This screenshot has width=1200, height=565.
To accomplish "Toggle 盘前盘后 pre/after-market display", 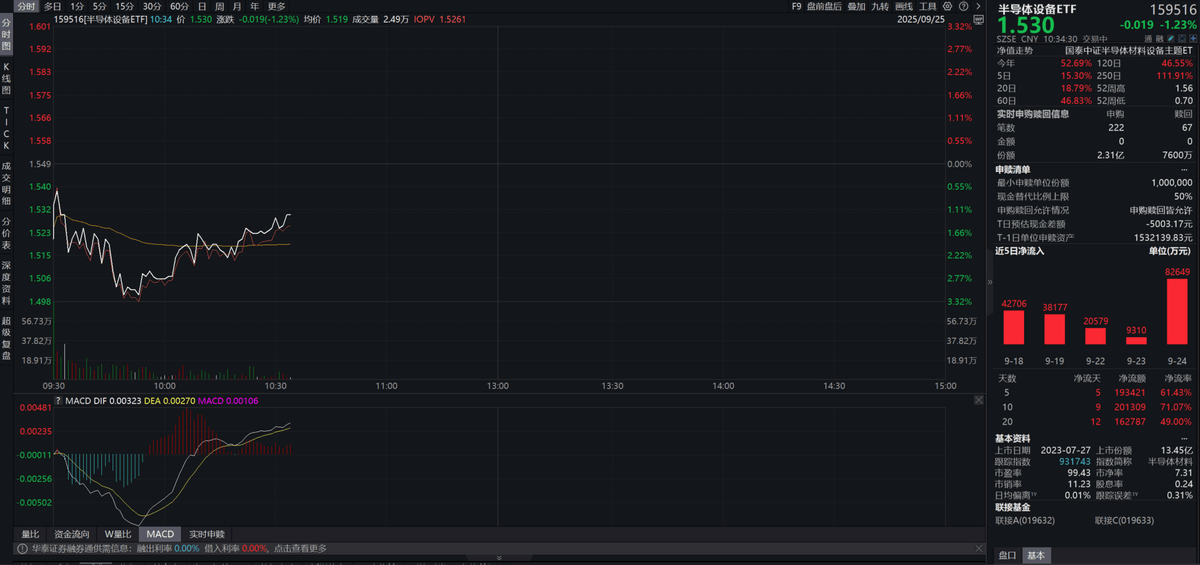I will pyautogui.click(x=824, y=6).
